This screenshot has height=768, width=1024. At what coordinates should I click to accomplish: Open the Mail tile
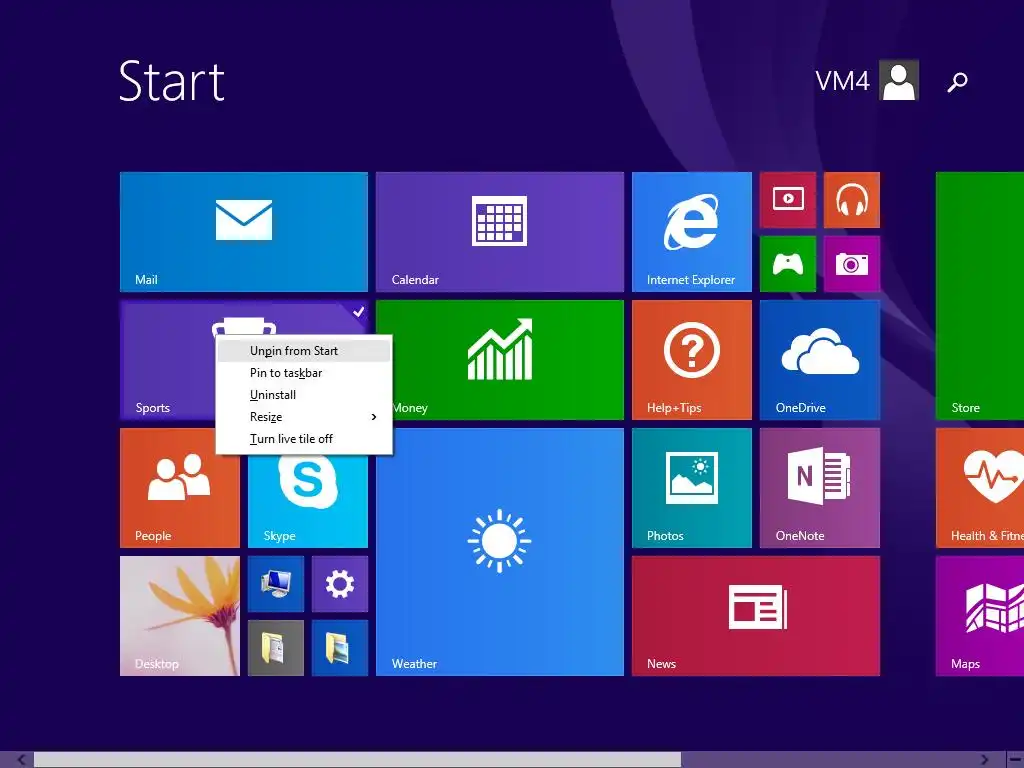pyautogui.click(x=244, y=232)
